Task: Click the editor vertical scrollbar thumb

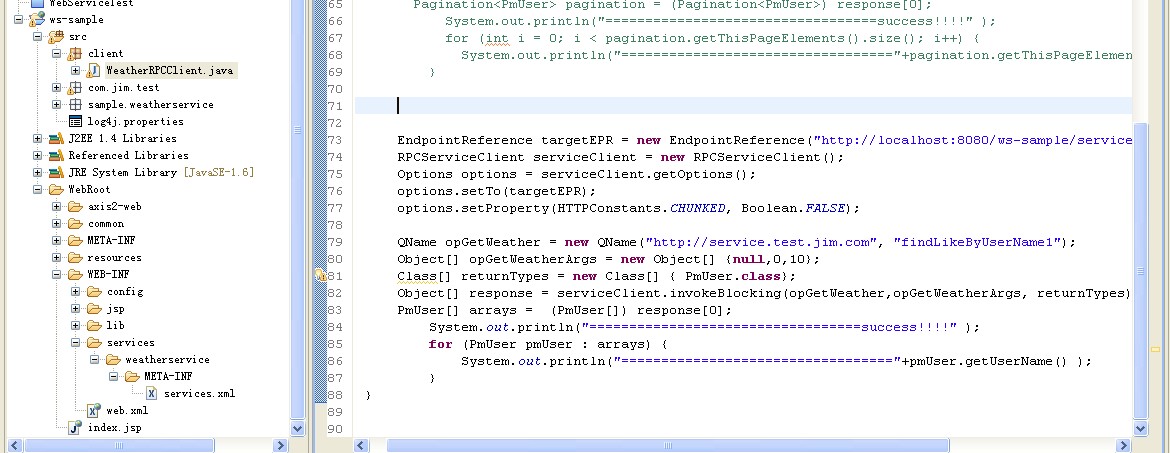Action: (x=1140, y=271)
